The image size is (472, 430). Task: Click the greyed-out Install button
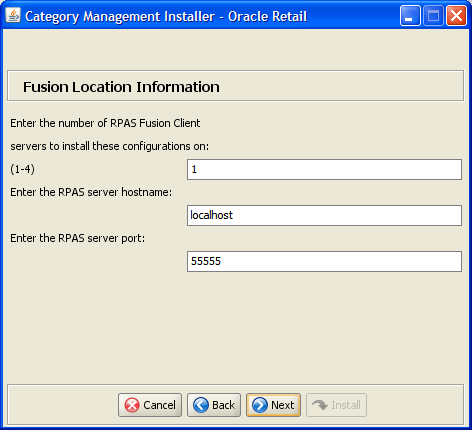click(x=336, y=405)
